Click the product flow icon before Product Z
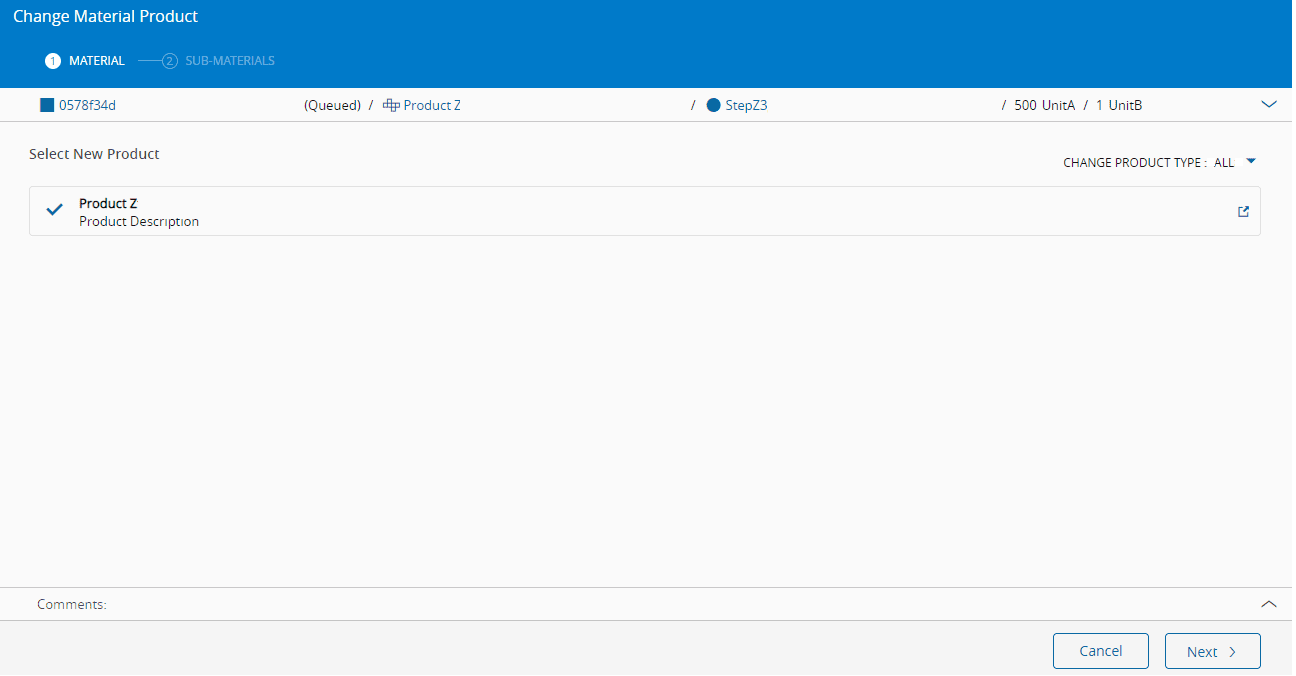Screen dimensions: 1296x676 click(x=391, y=105)
